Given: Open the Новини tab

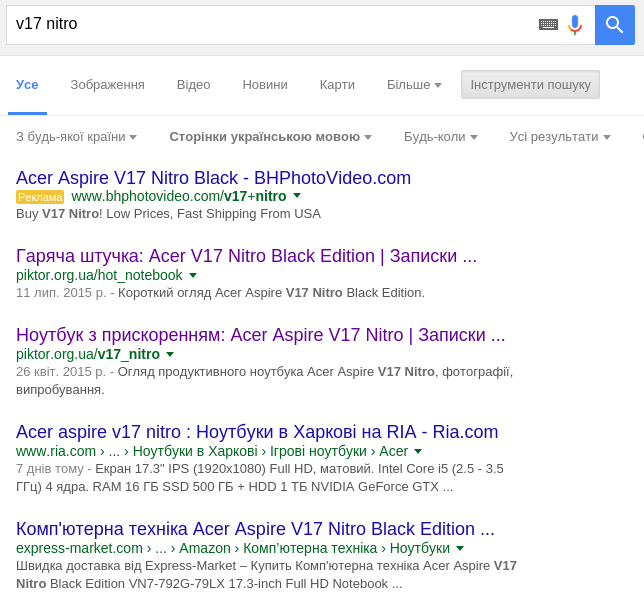Looking at the screenshot, I should point(265,85).
